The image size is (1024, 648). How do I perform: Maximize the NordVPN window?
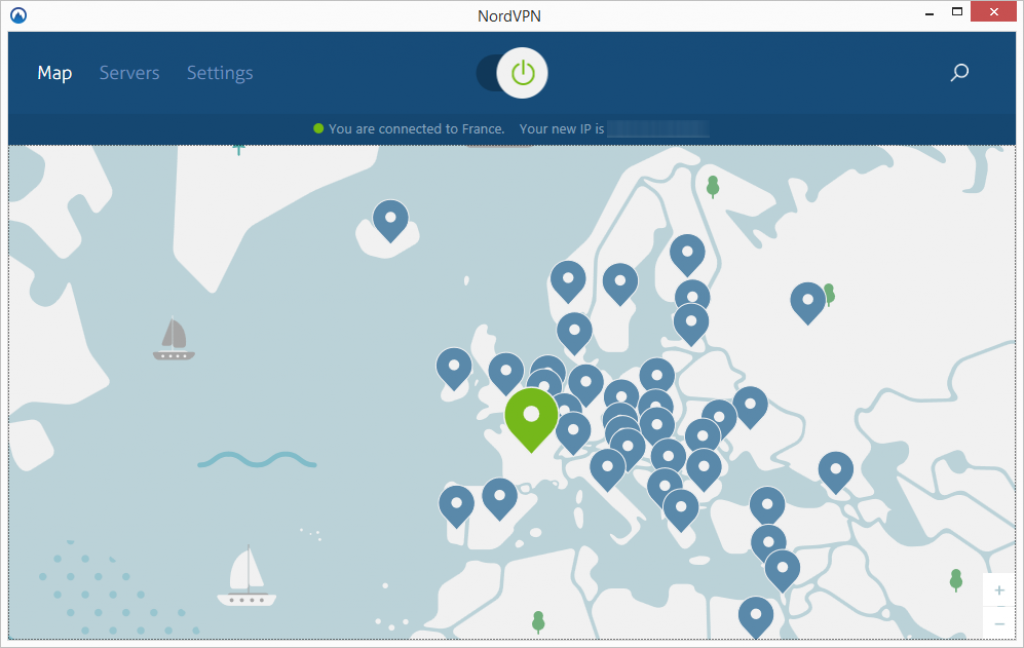tap(957, 12)
